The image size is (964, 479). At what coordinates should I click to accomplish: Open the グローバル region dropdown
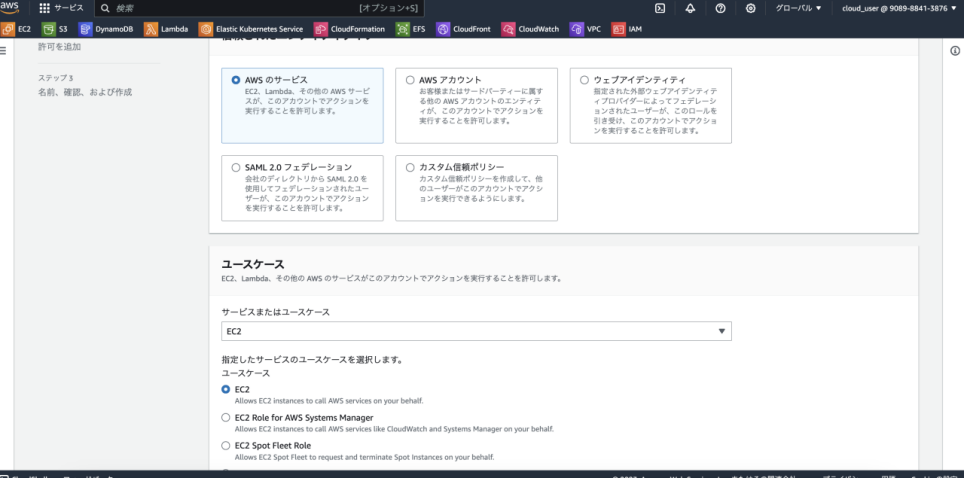coord(798,8)
